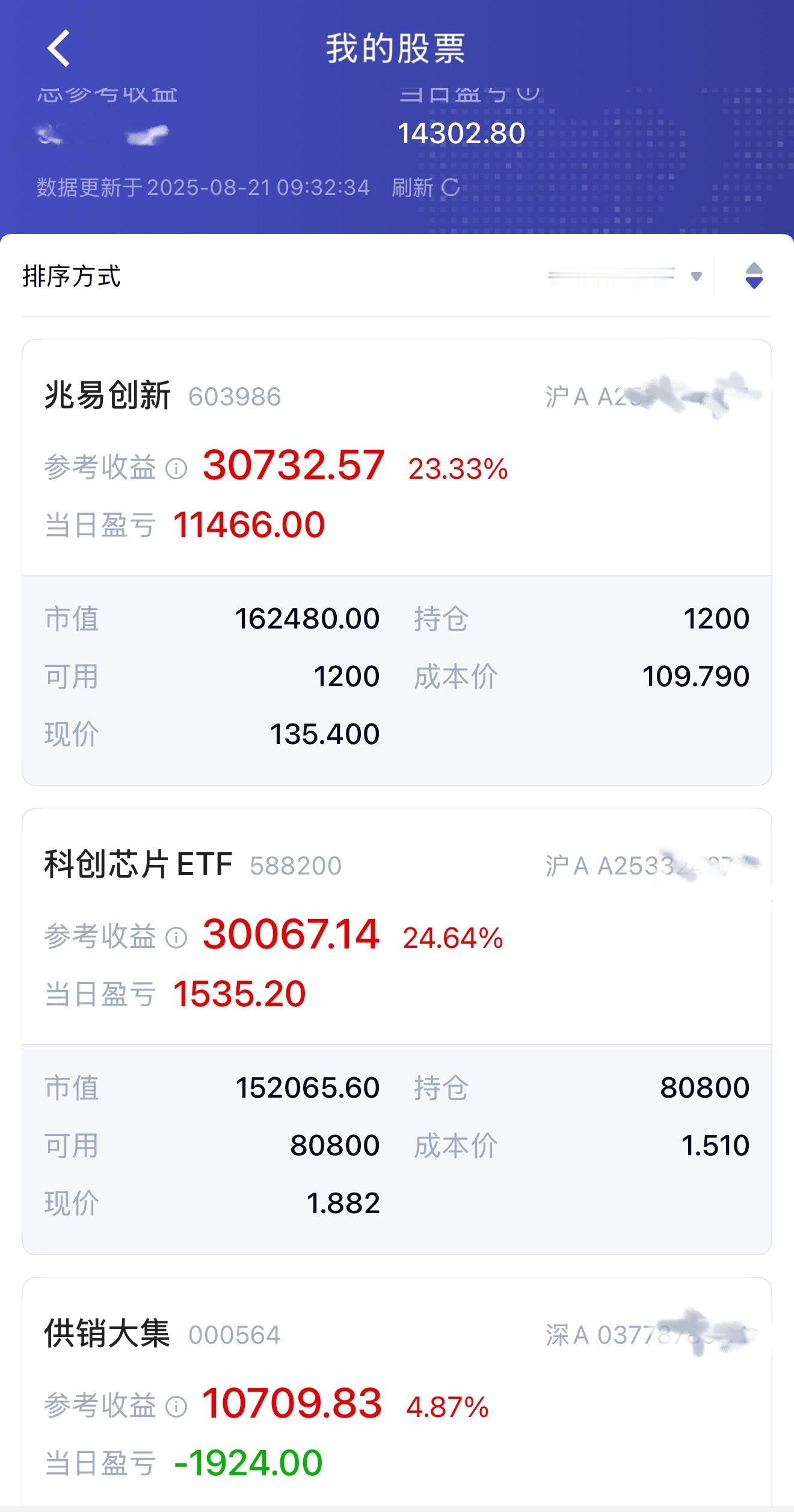Tap info icon beside 当日盈亏 header
The width and height of the screenshot is (794, 1512).
(528, 92)
